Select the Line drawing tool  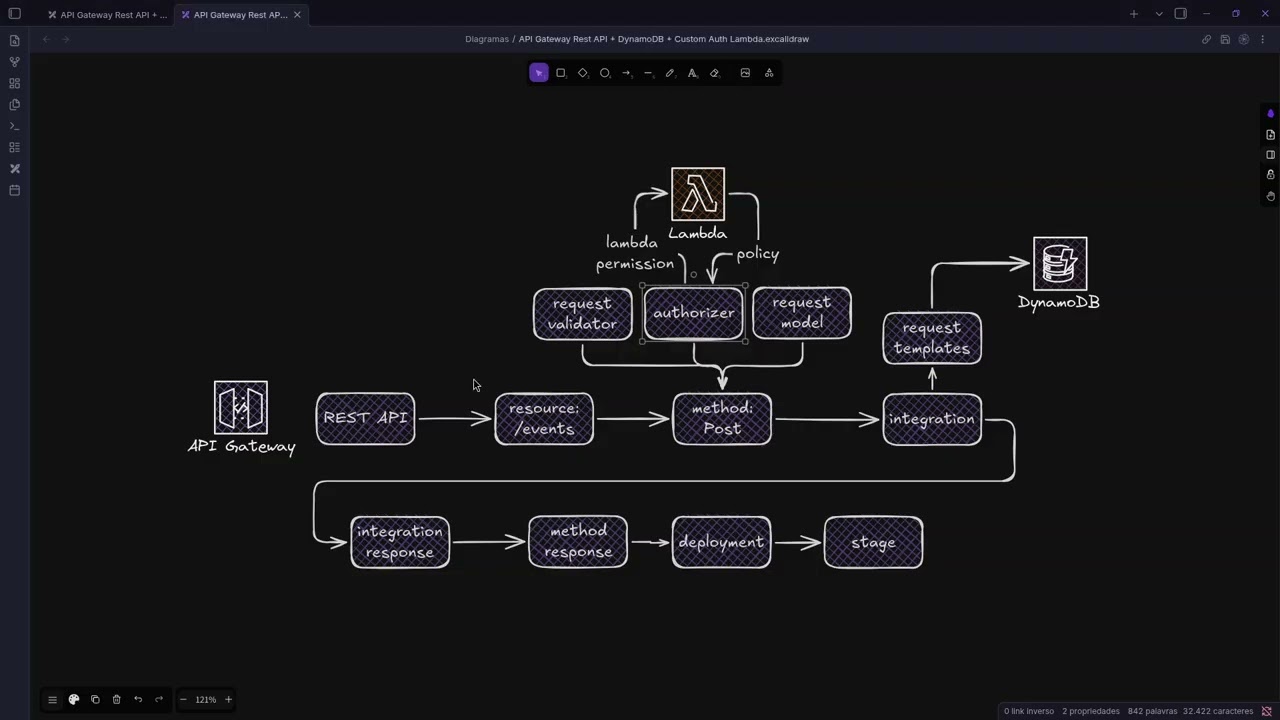pyautogui.click(x=649, y=73)
